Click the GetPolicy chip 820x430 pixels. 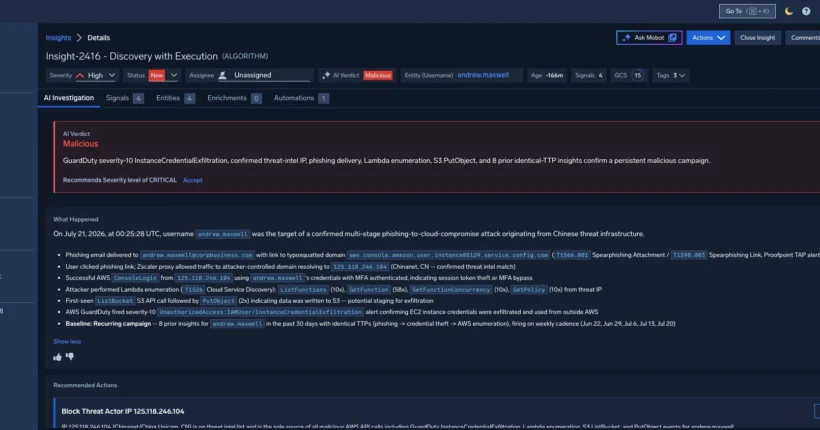[529, 290]
